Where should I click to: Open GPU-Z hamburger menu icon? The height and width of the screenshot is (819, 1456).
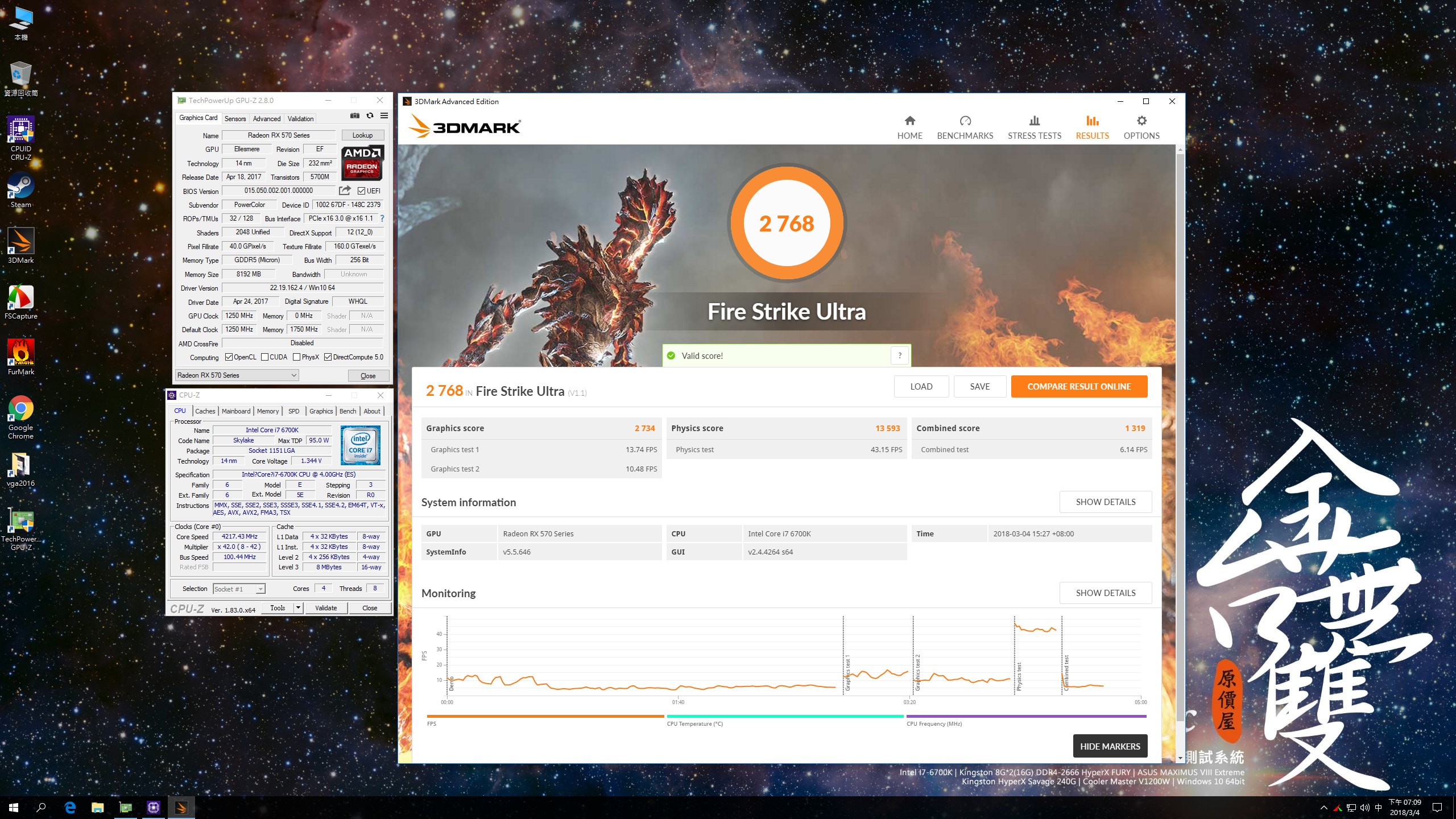384,115
